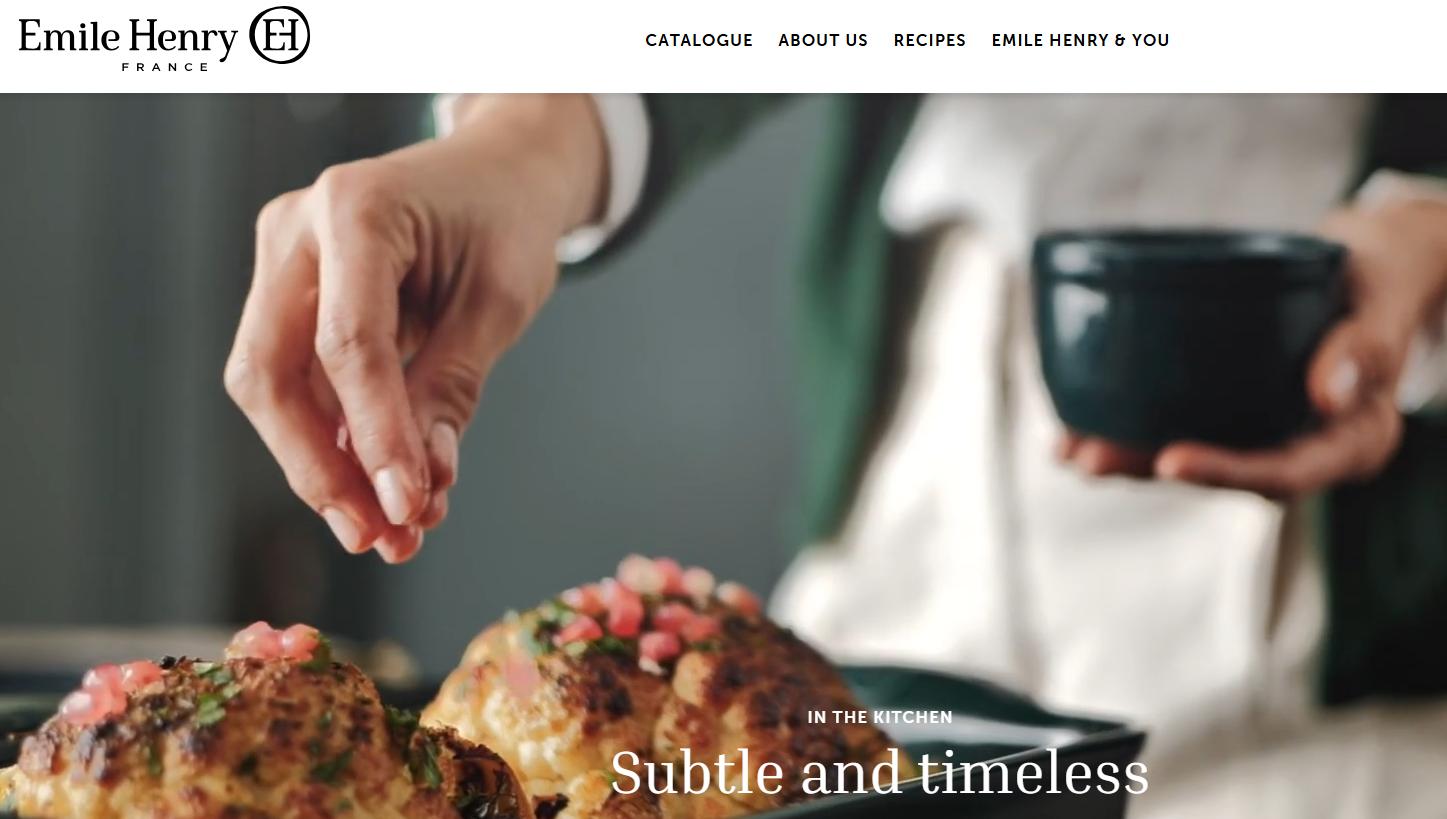This screenshot has width=1447, height=819.
Task: Click the empty white header area
Action: pyautogui.click(x=1310, y=45)
